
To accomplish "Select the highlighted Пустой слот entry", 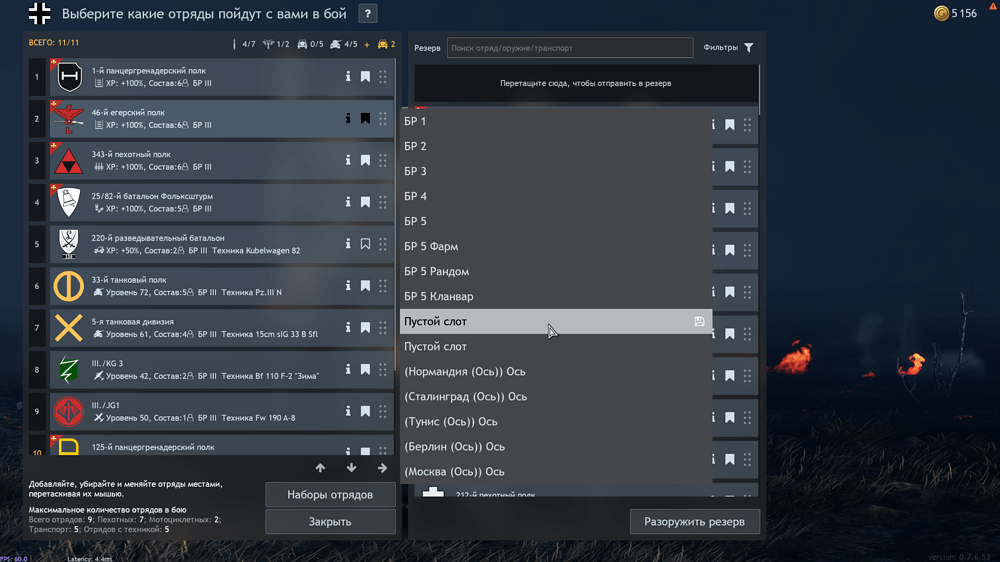I will [556, 322].
